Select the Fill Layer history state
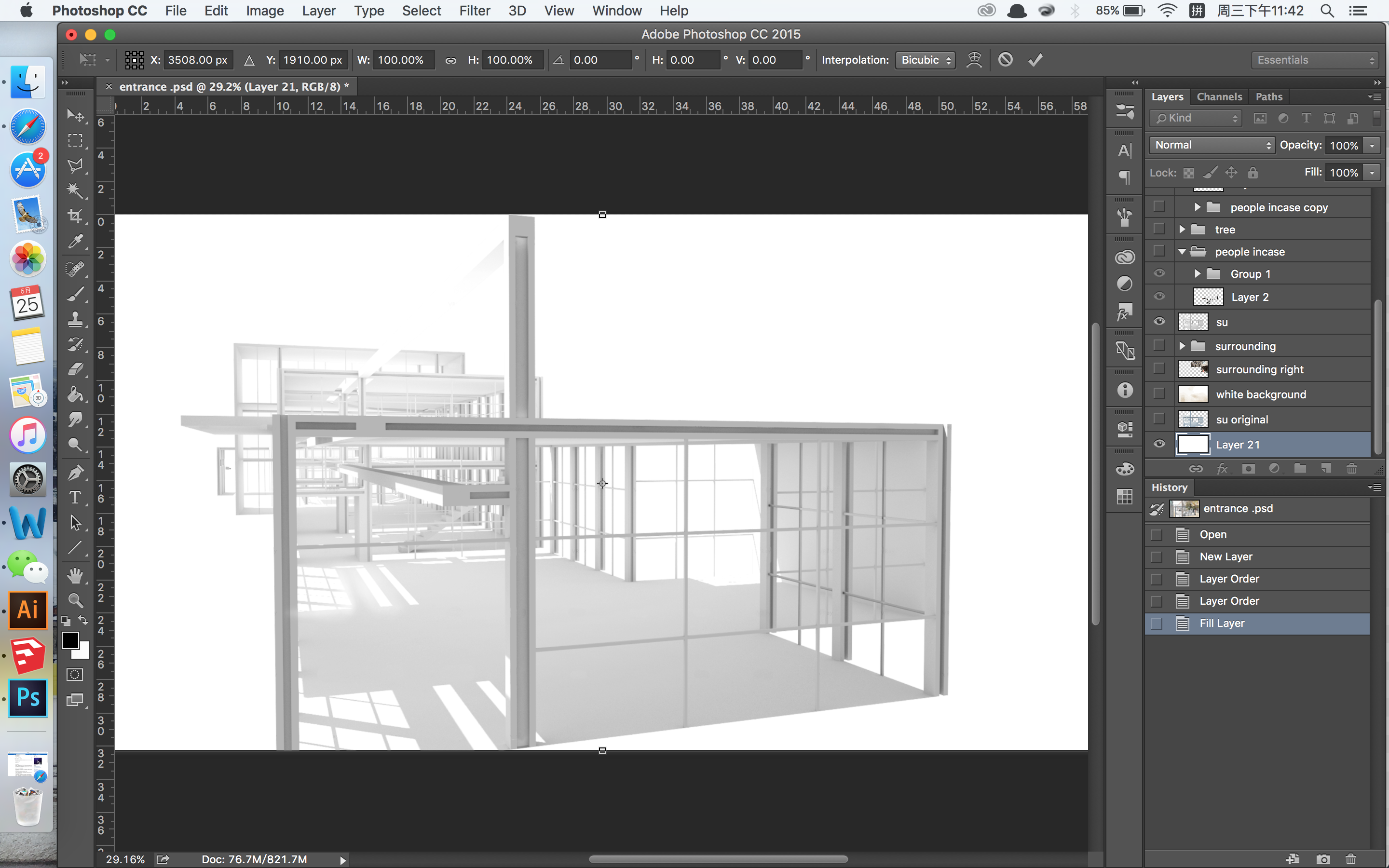 [x=1257, y=624]
